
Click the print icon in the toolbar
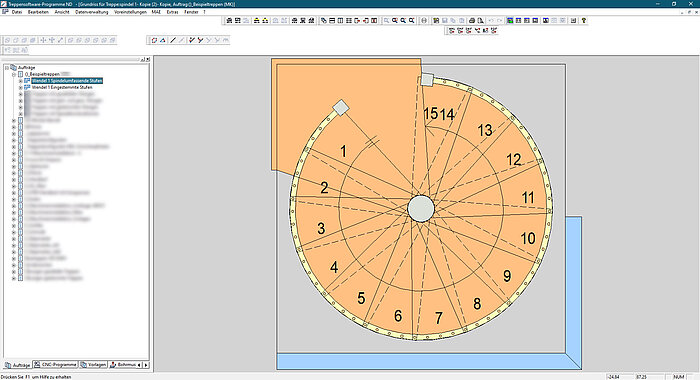[x=472, y=21]
